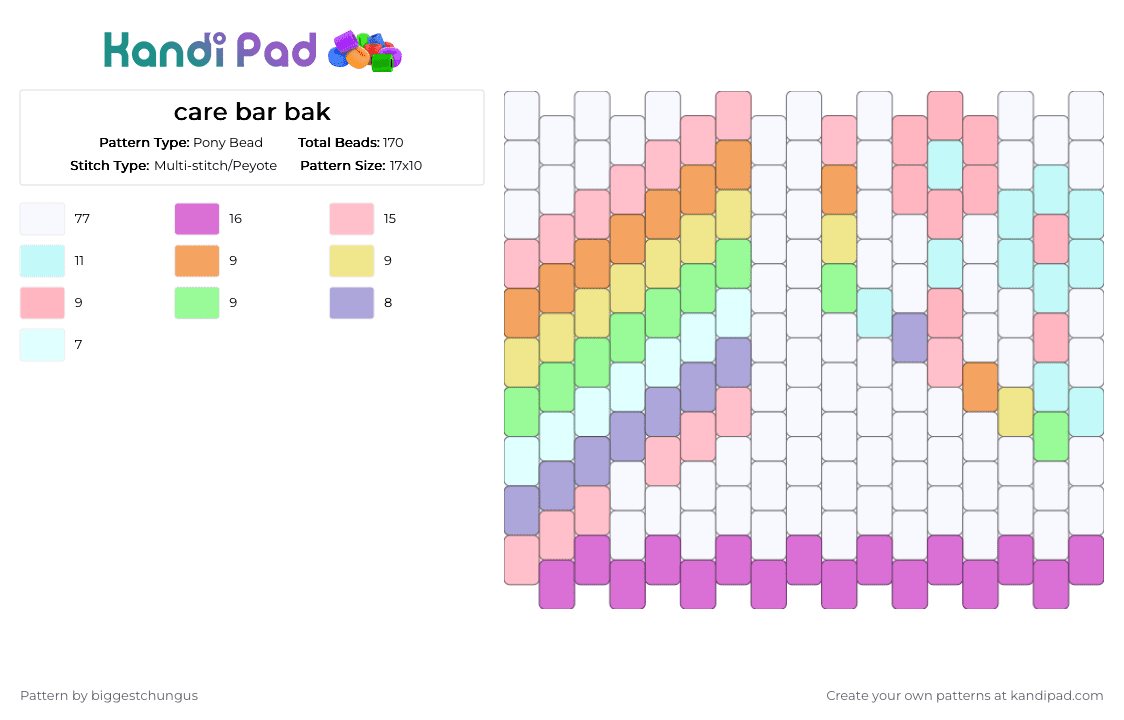This screenshot has width=1124, height=720.
Task: Click the count '8' beside the lavender swatch
Action: [x=388, y=303]
